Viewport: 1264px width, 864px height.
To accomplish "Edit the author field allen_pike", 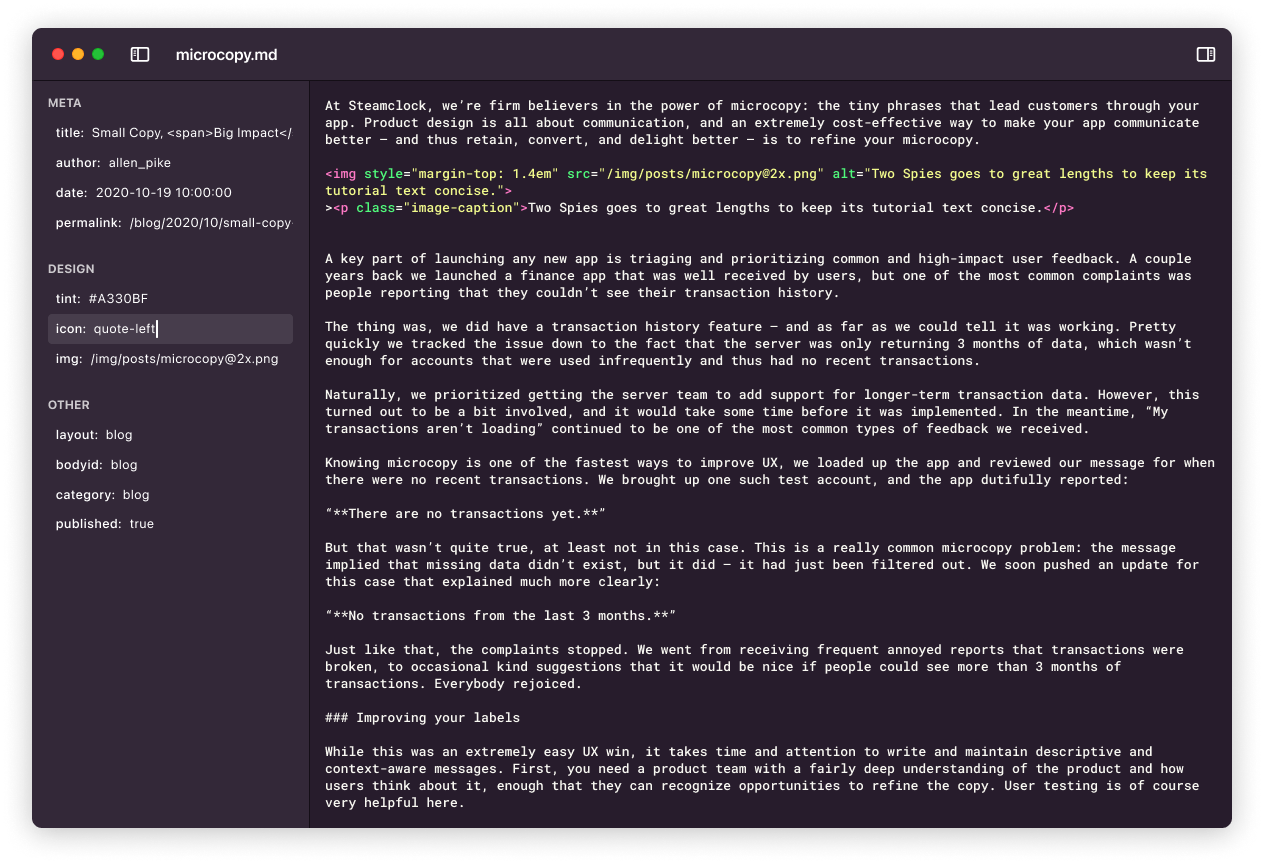I will pyautogui.click(x=140, y=162).
